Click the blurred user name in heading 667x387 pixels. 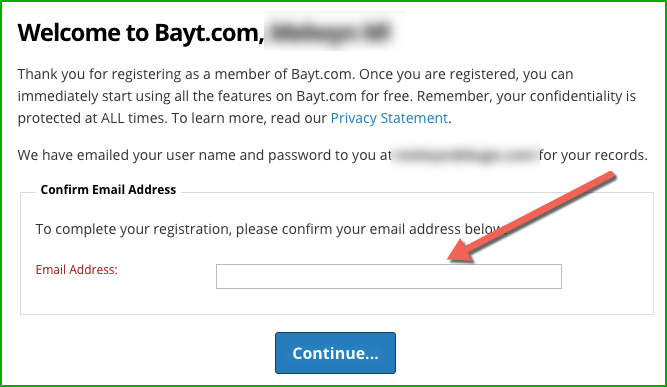point(331,32)
